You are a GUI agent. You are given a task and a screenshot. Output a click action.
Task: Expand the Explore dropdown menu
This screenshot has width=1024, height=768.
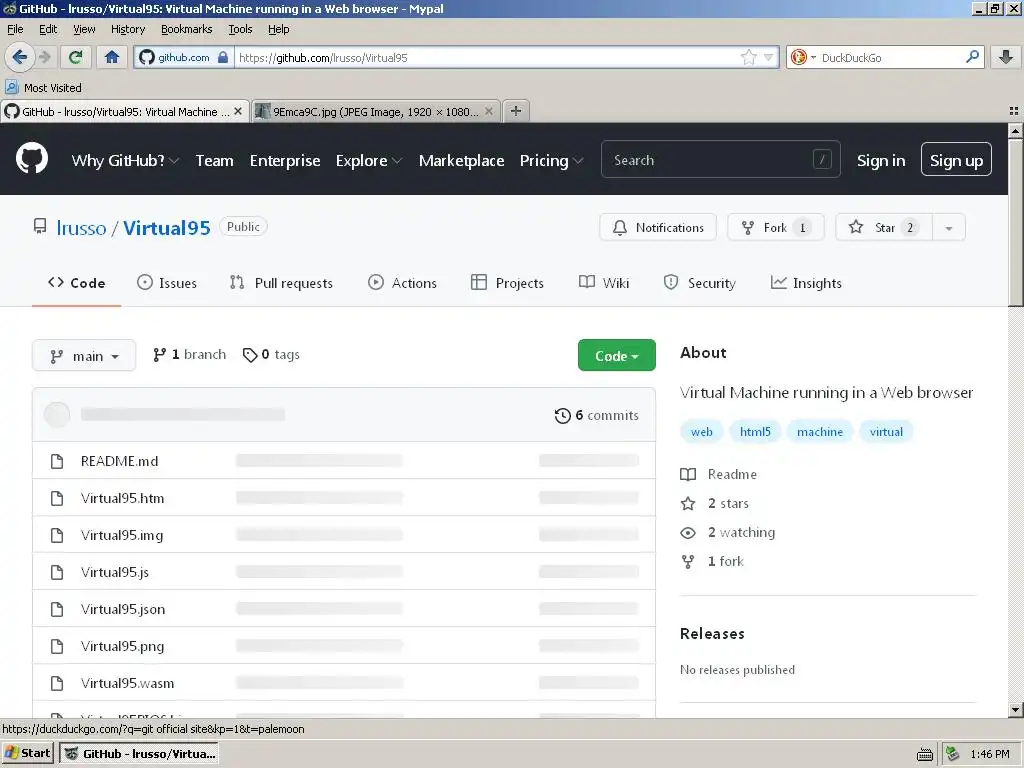tap(369, 161)
